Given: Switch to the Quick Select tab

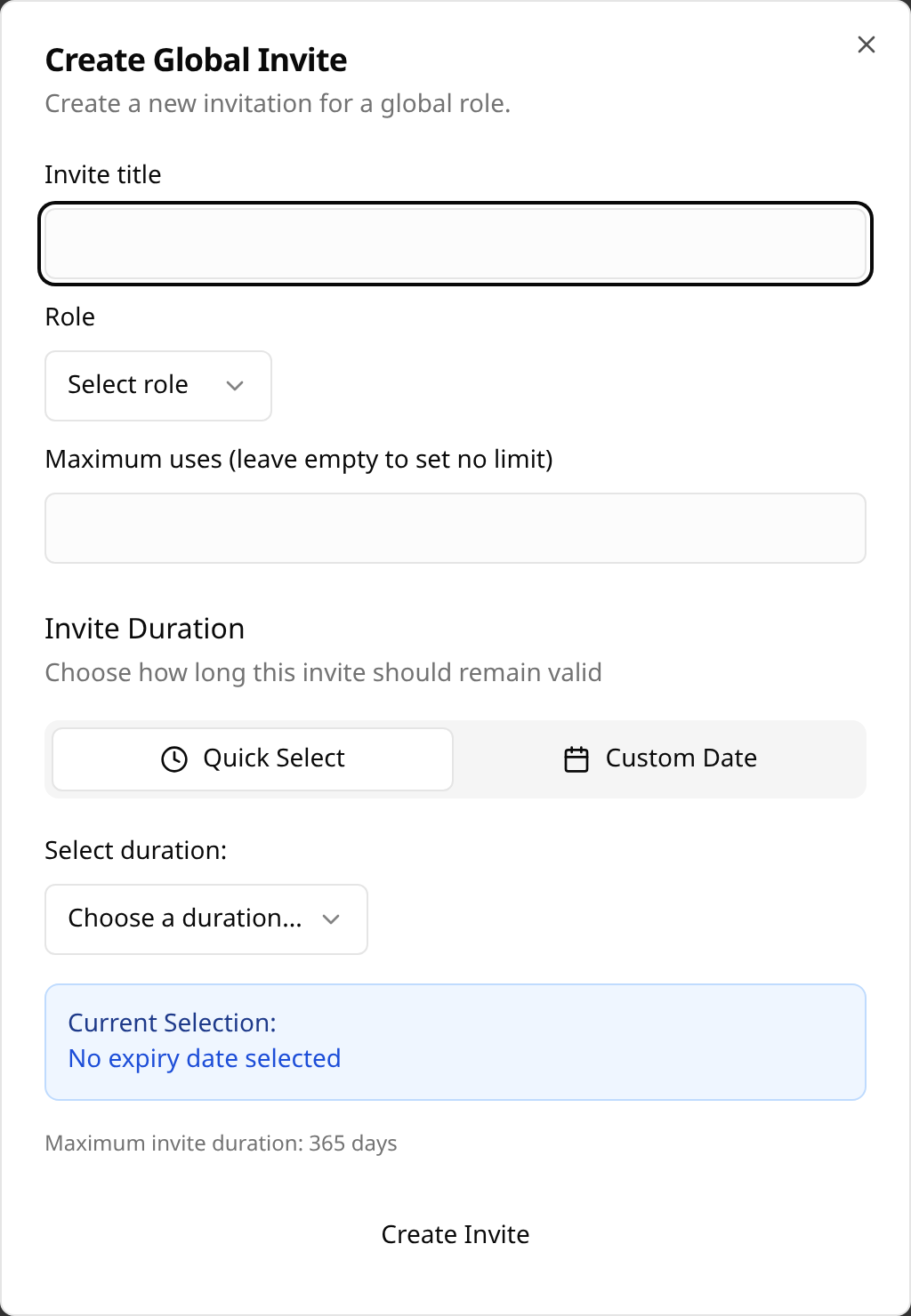Looking at the screenshot, I should click(x=253, y=758).
